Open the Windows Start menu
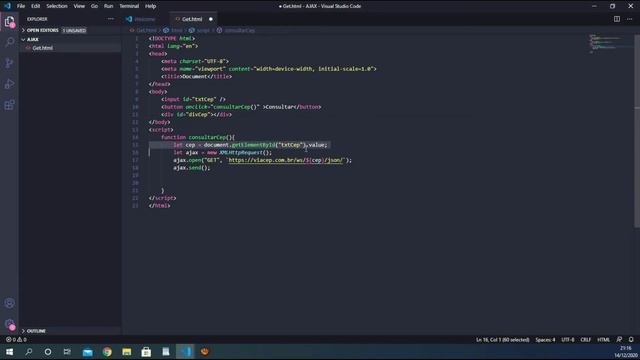The image size is (640, 360). point(9,352)
